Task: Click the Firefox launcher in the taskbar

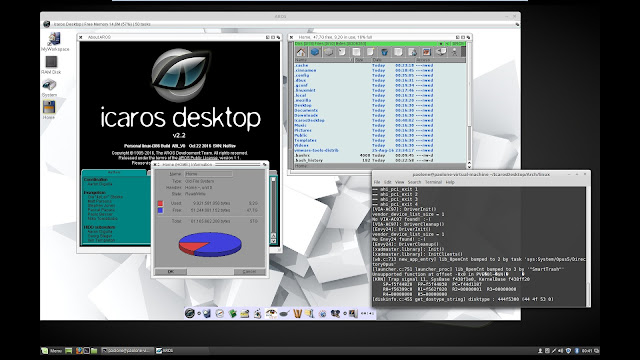Action: point(80,351)
